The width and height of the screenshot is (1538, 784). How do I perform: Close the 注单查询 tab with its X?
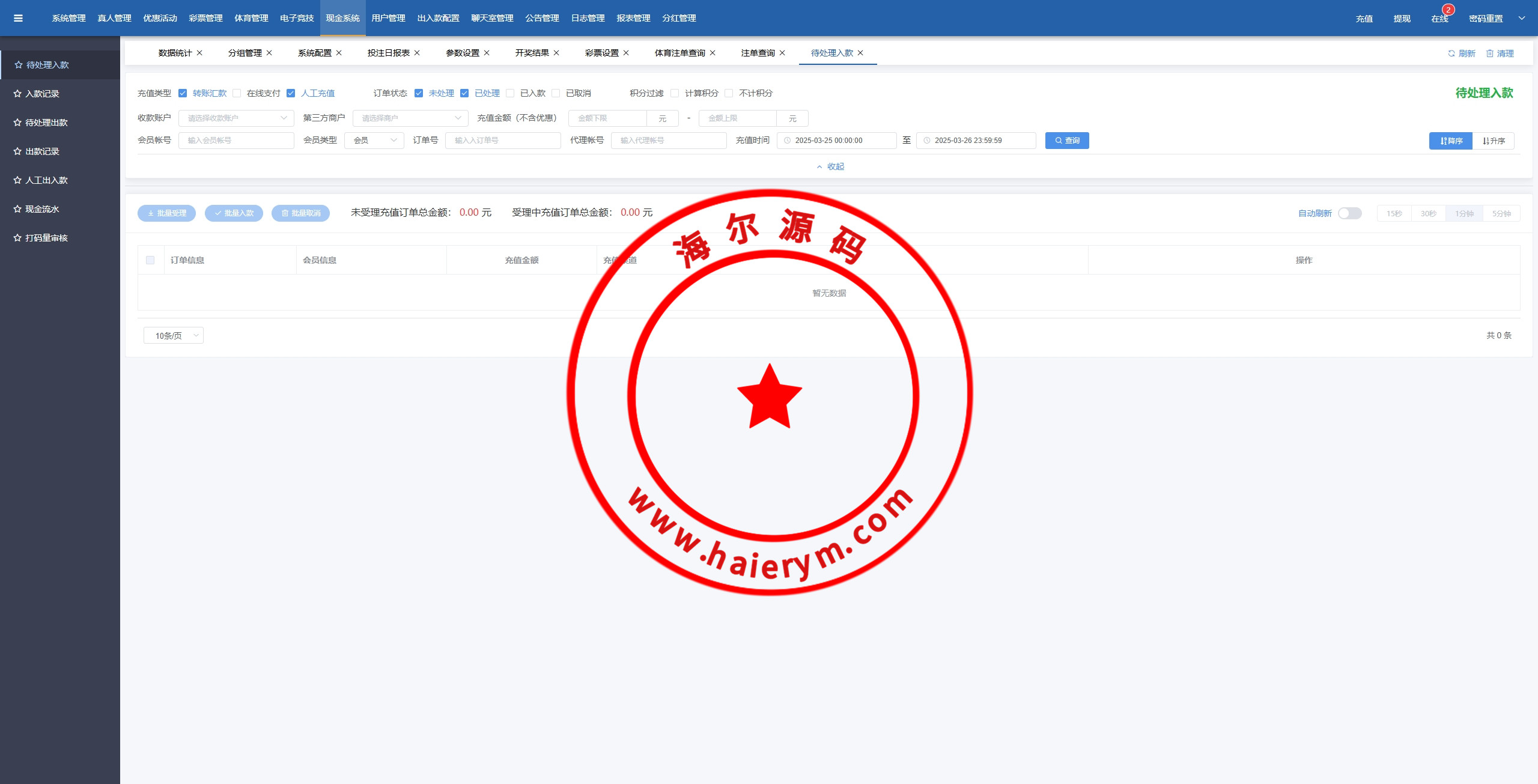coord(782,53)
